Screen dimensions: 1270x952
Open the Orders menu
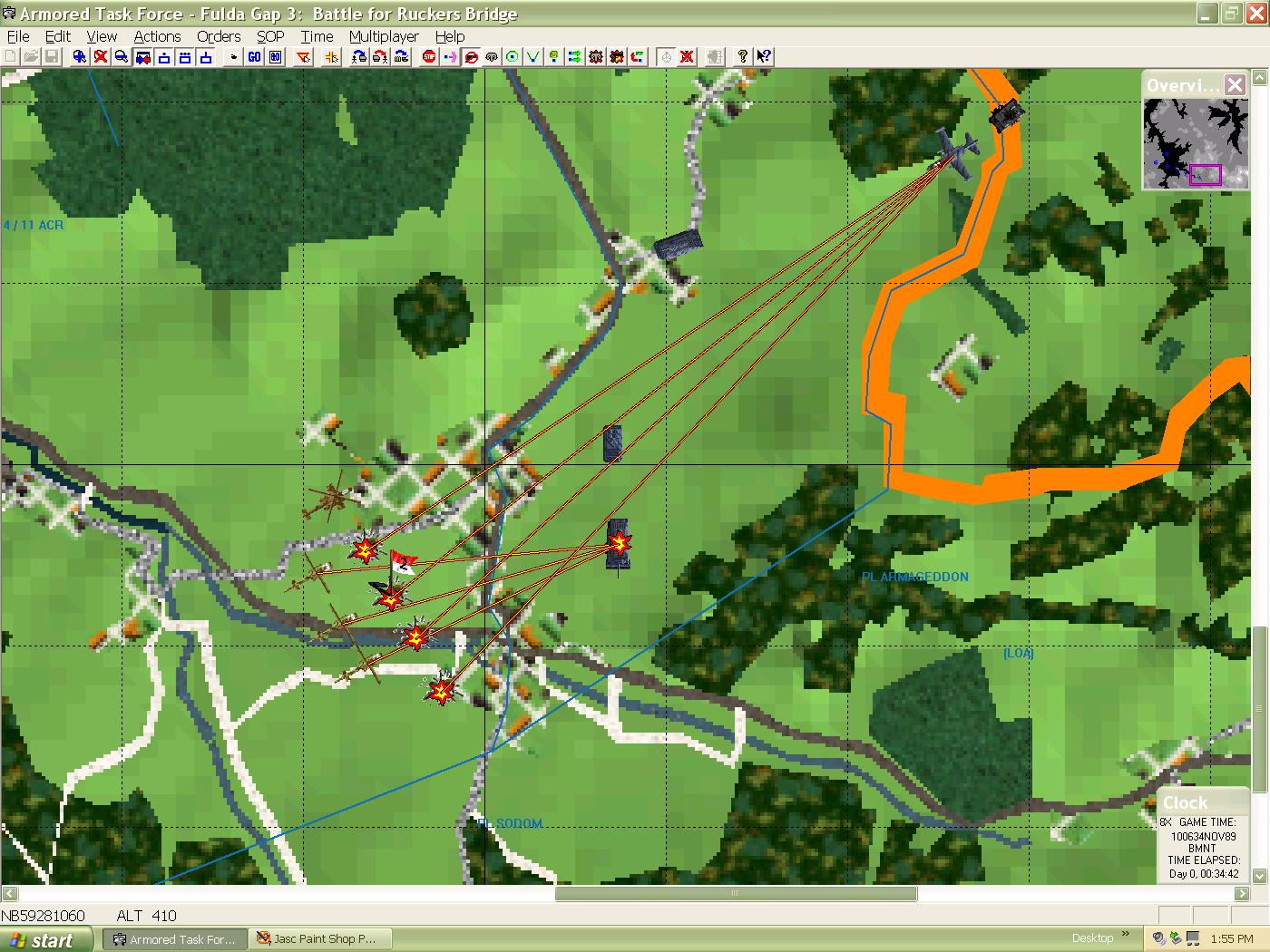point(219,36)
